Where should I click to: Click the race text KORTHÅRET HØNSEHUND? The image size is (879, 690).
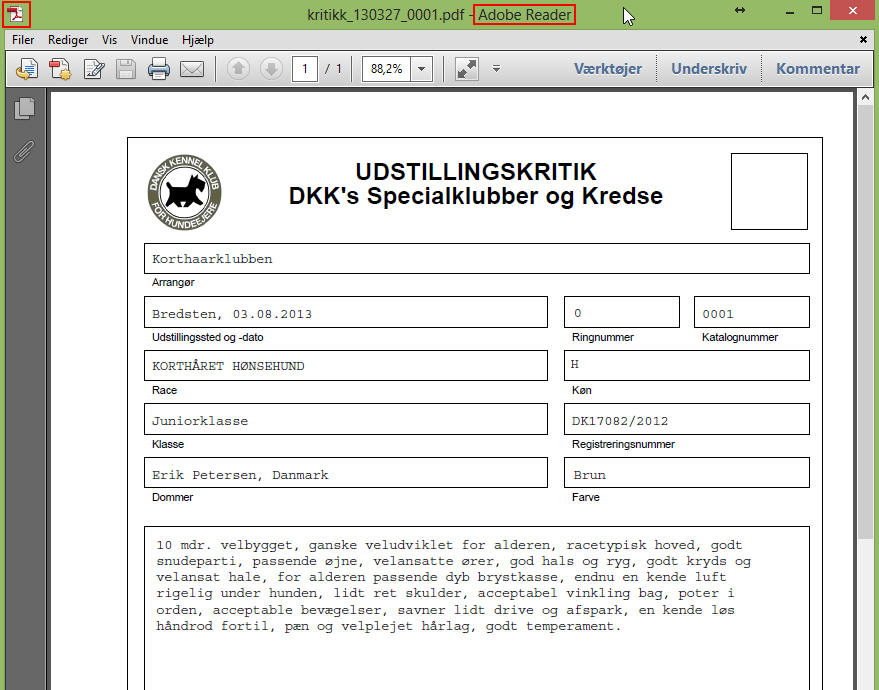(x=228, y=366)
